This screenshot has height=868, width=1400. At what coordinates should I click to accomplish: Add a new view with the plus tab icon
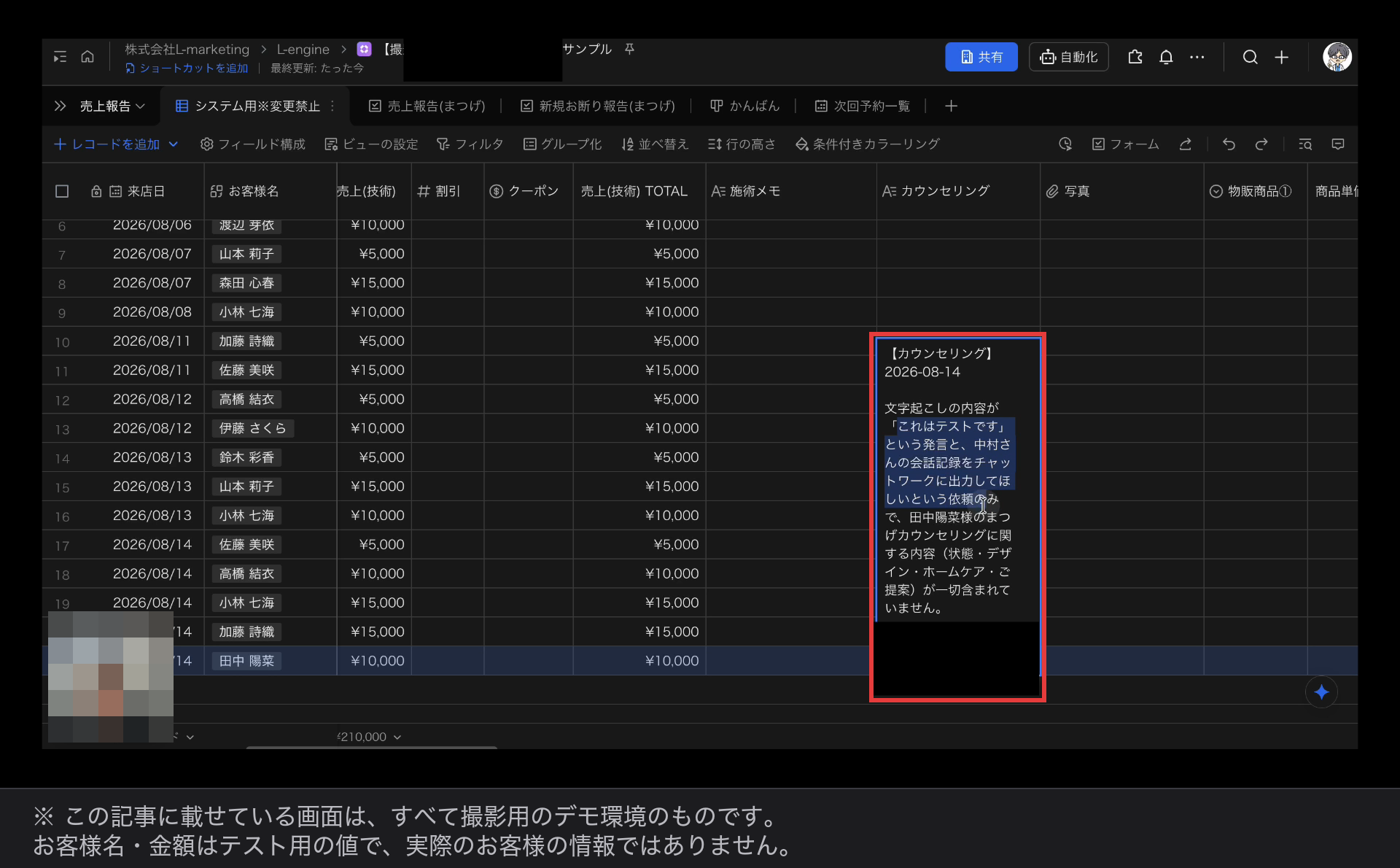pos(951,106)
